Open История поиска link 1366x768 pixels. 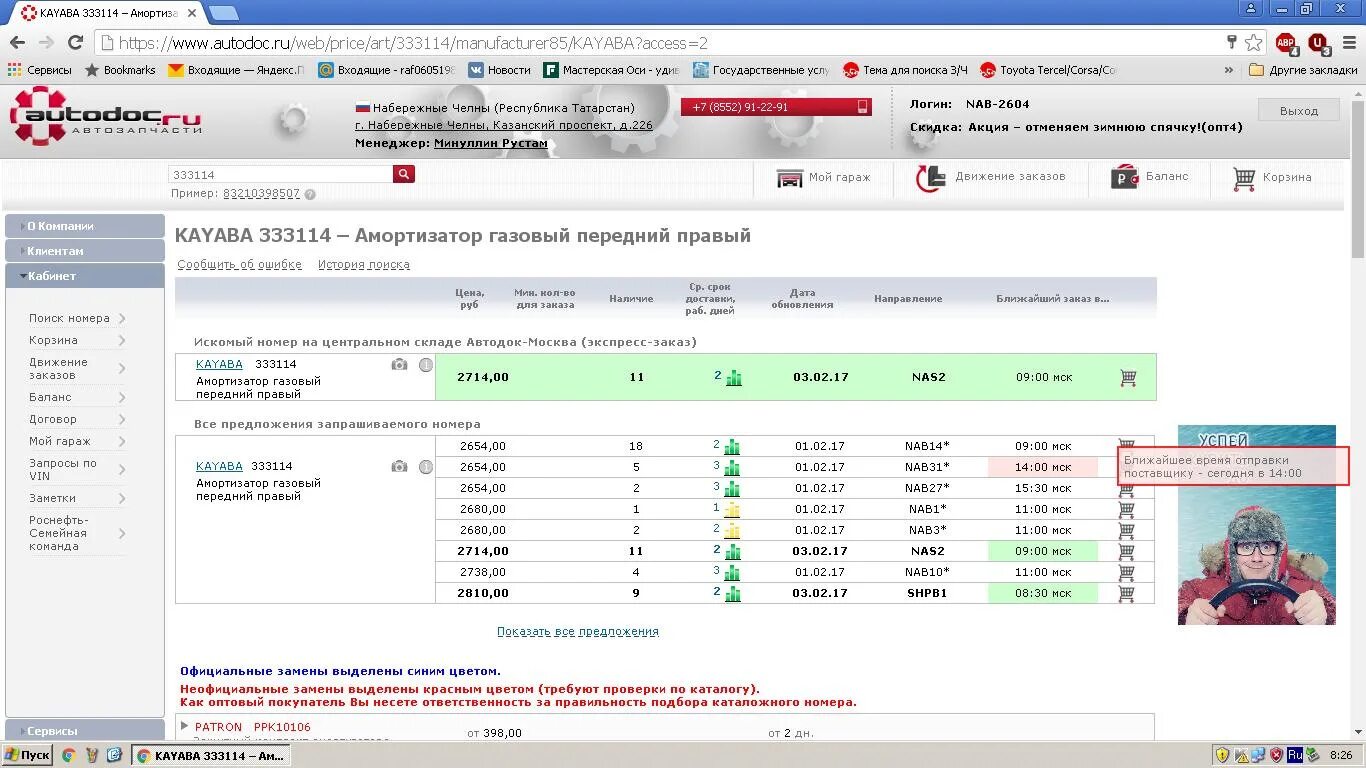click(x=364, y=265)
